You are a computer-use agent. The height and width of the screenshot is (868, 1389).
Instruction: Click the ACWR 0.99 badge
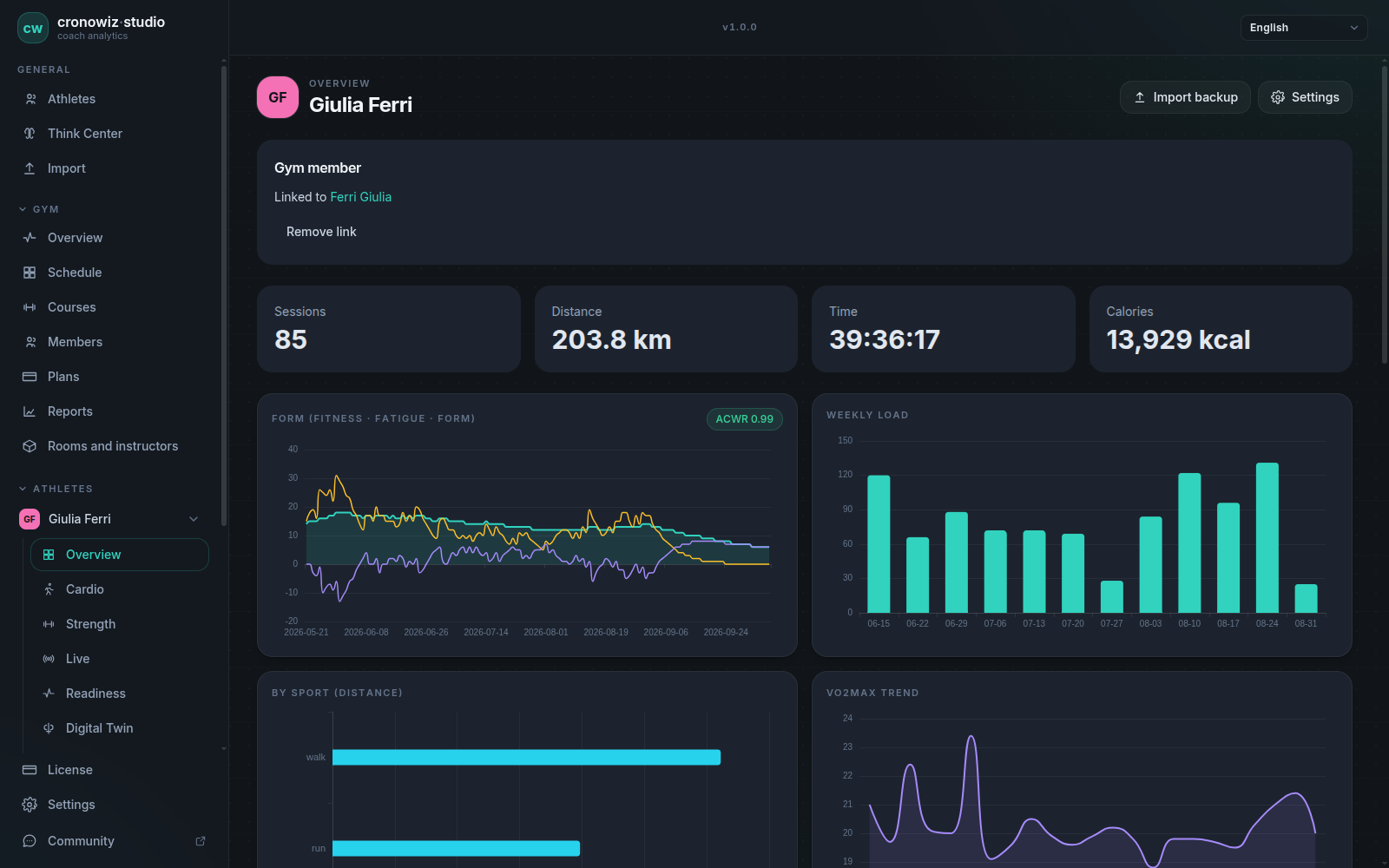744,419
